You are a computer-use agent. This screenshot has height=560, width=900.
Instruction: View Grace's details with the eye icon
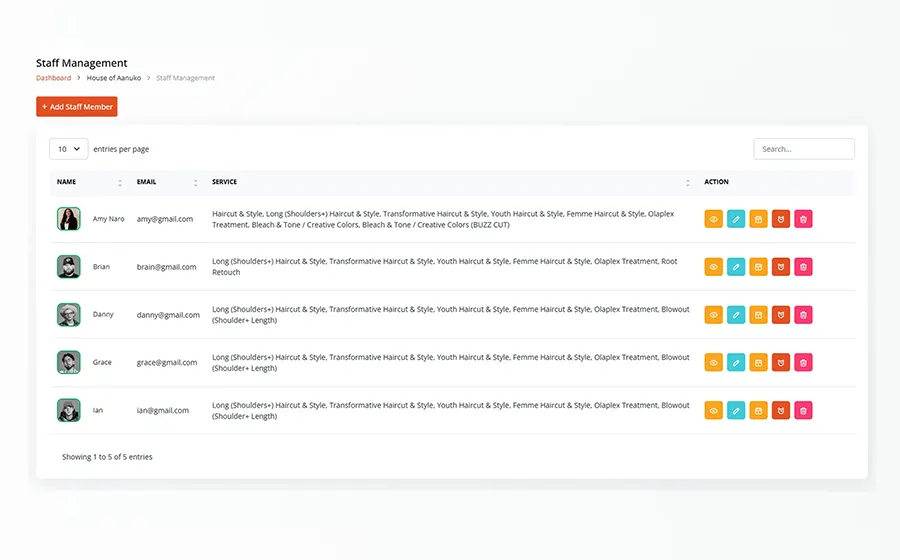tap(713, 362)
